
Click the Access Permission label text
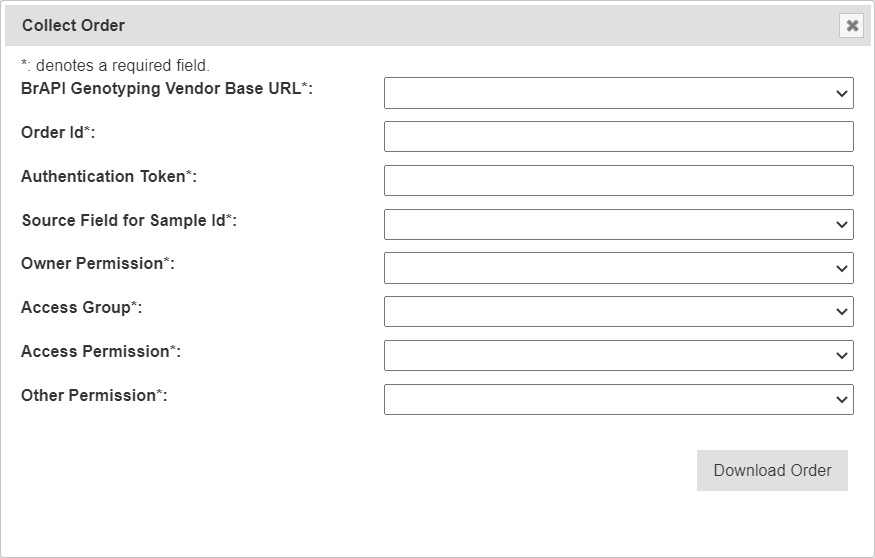click(x=100, y=352)
